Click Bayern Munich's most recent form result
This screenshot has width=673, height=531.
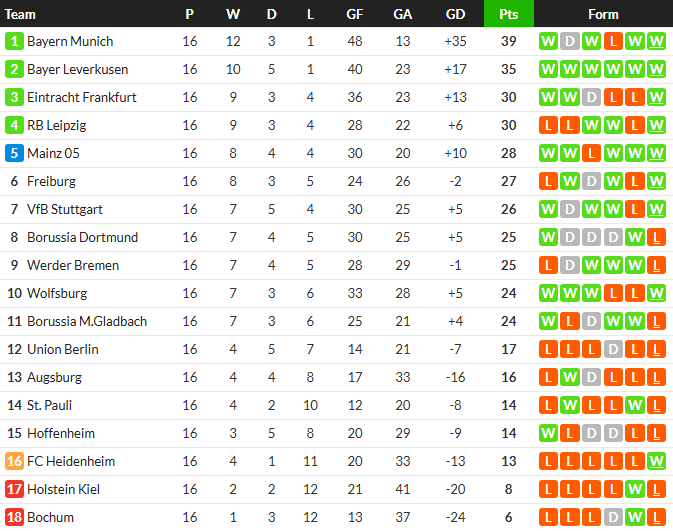click(656, 41)
